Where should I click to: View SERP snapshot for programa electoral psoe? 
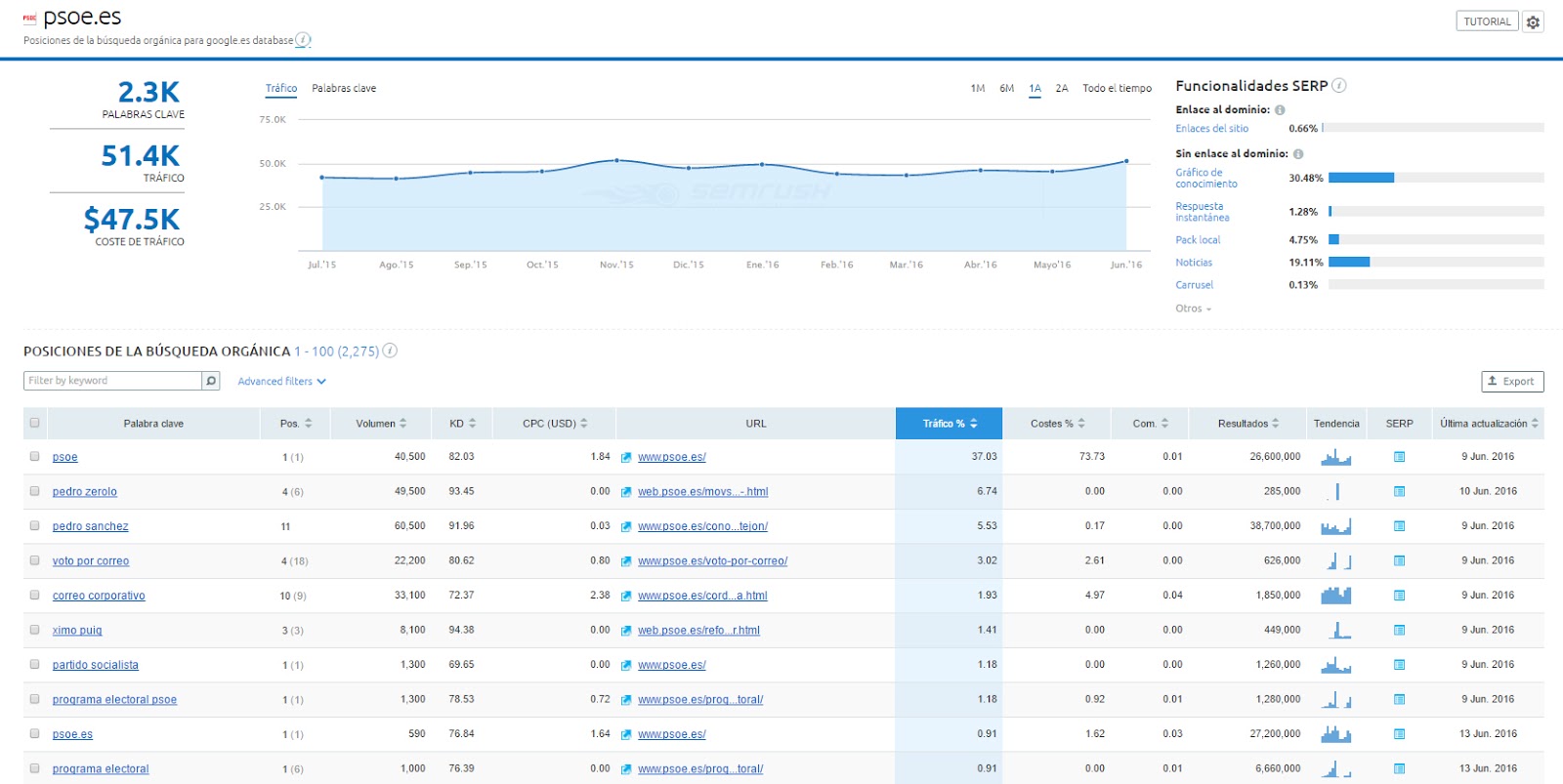[1399, 700]
